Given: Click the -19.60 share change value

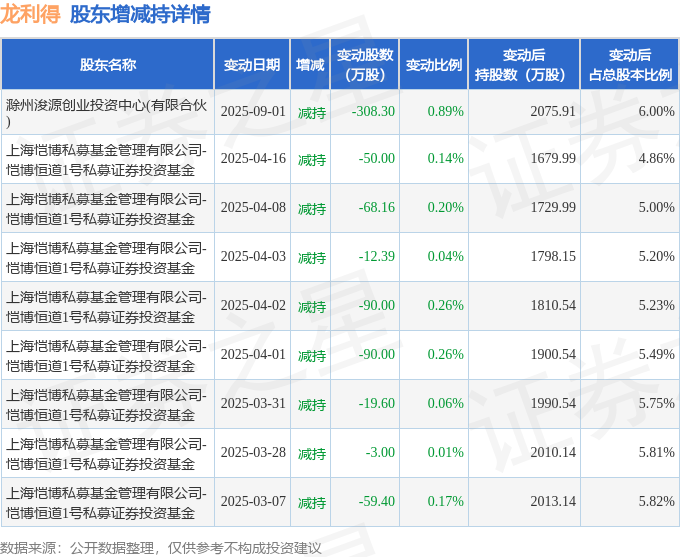Looking at the screenshot, I should (x=376, y=403).
